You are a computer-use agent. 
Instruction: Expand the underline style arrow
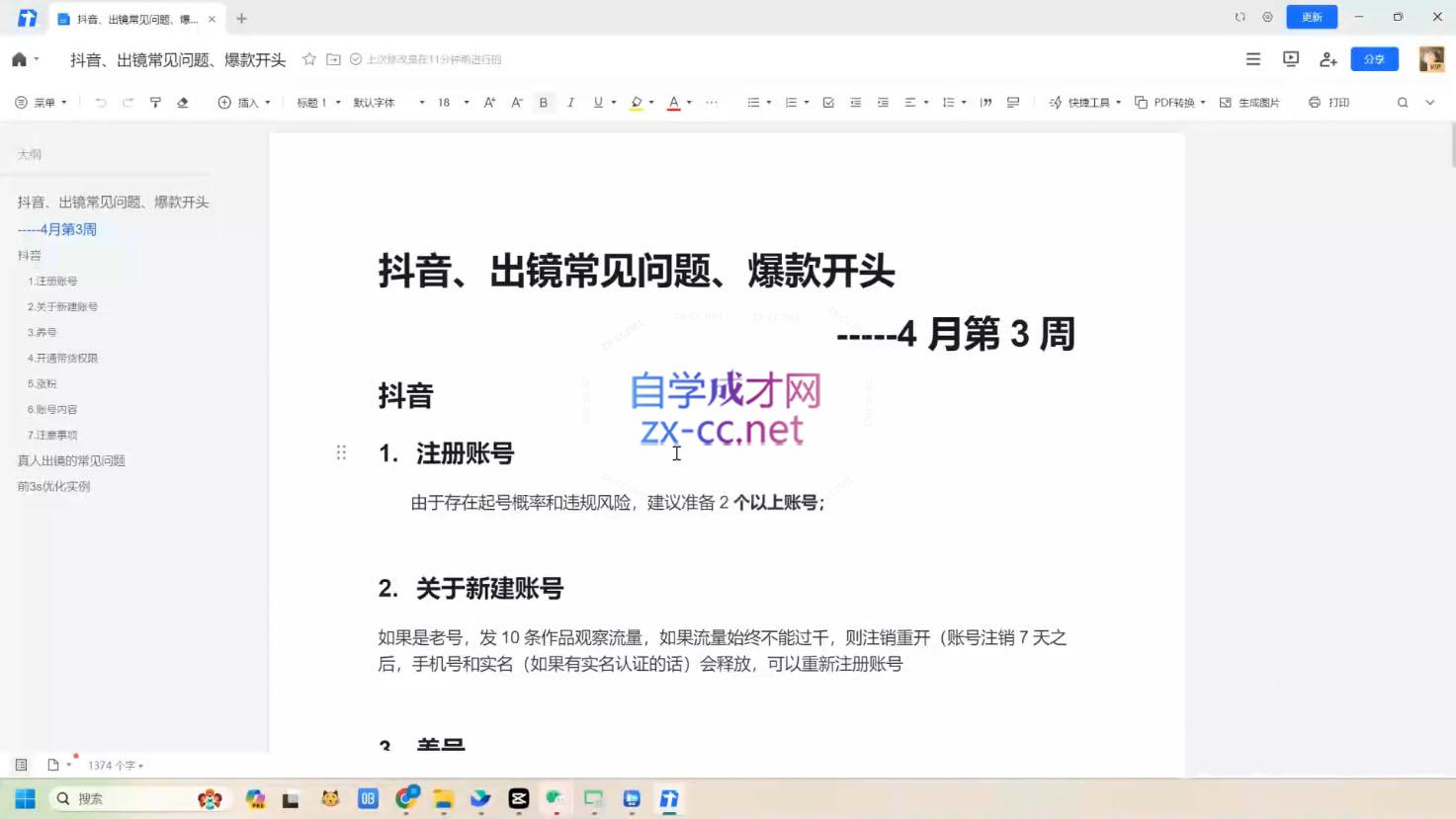614,103
